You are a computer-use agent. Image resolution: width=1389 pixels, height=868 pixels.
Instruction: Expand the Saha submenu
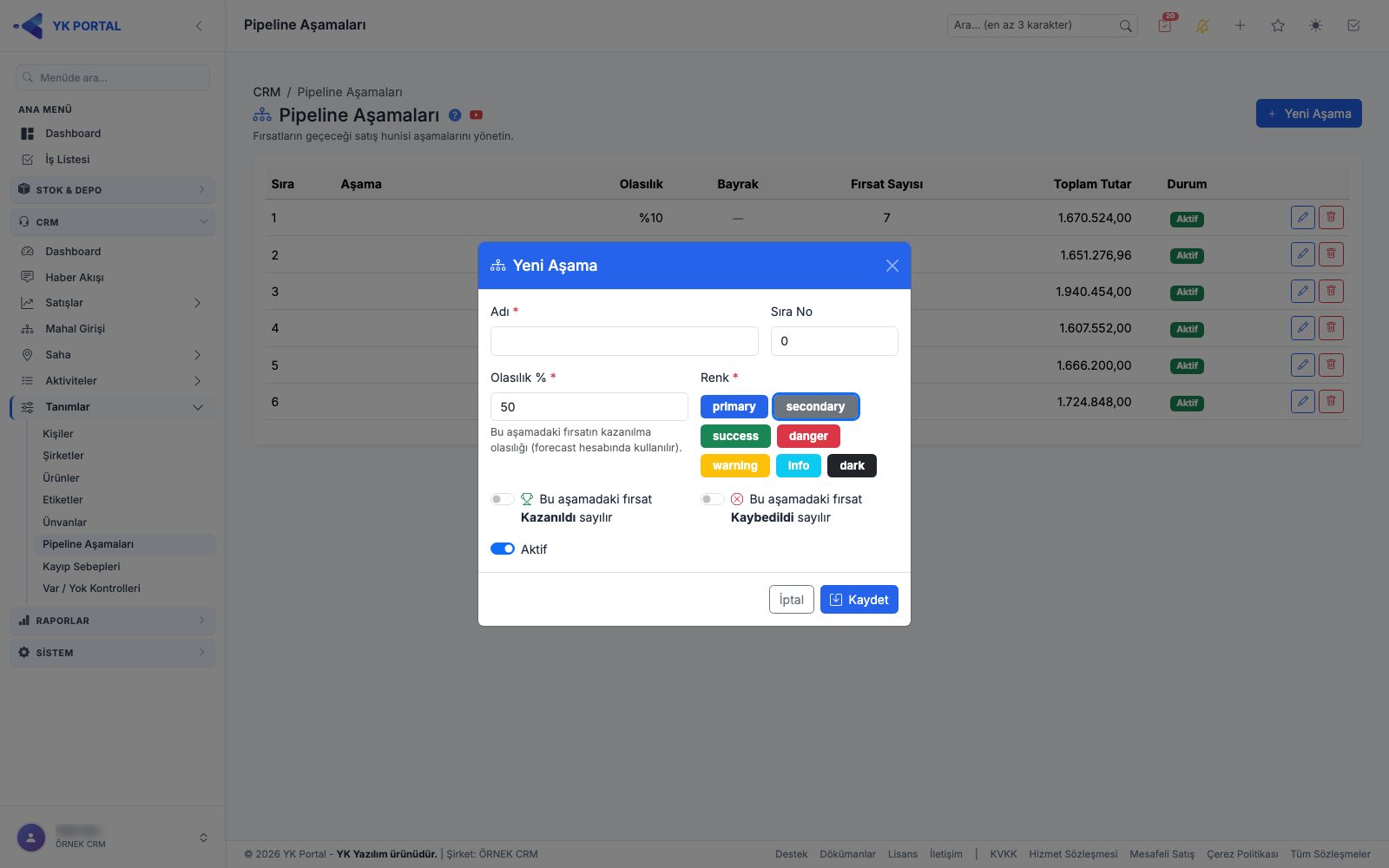(113, 355)
